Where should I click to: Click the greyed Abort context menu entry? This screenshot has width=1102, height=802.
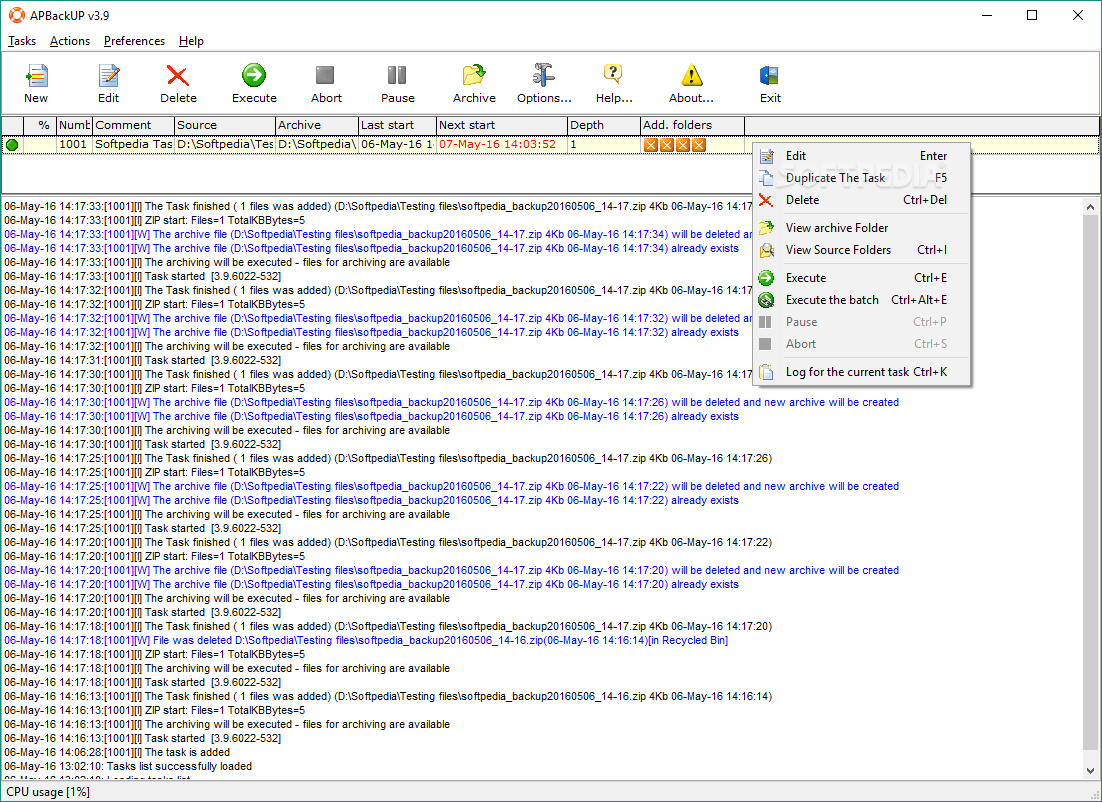tap(862, 344)
